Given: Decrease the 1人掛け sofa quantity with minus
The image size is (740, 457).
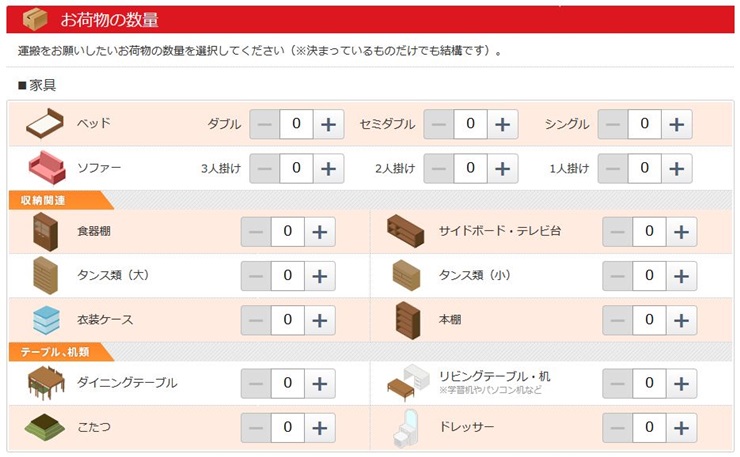Looking at the screenshot, I should coord(613,169).
